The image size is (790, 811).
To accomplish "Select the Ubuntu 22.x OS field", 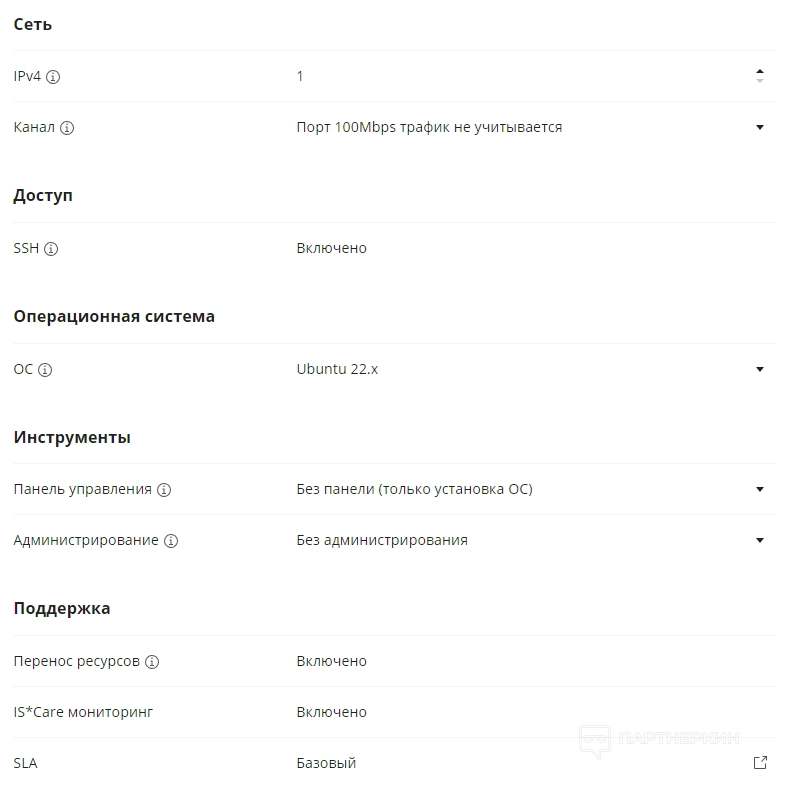I will (337, 369).
